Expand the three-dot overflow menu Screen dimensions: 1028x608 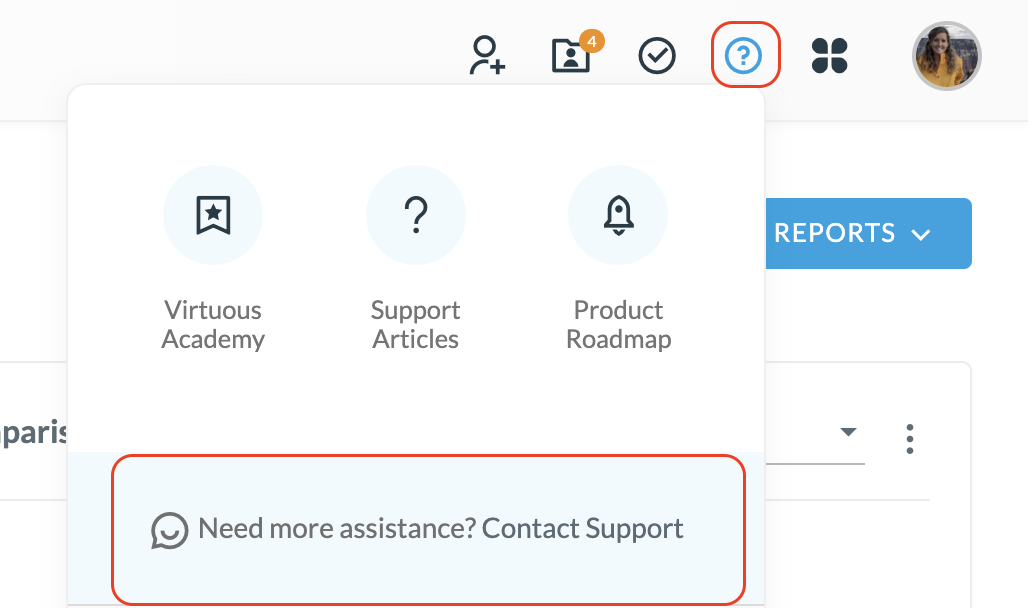[910, 438]
